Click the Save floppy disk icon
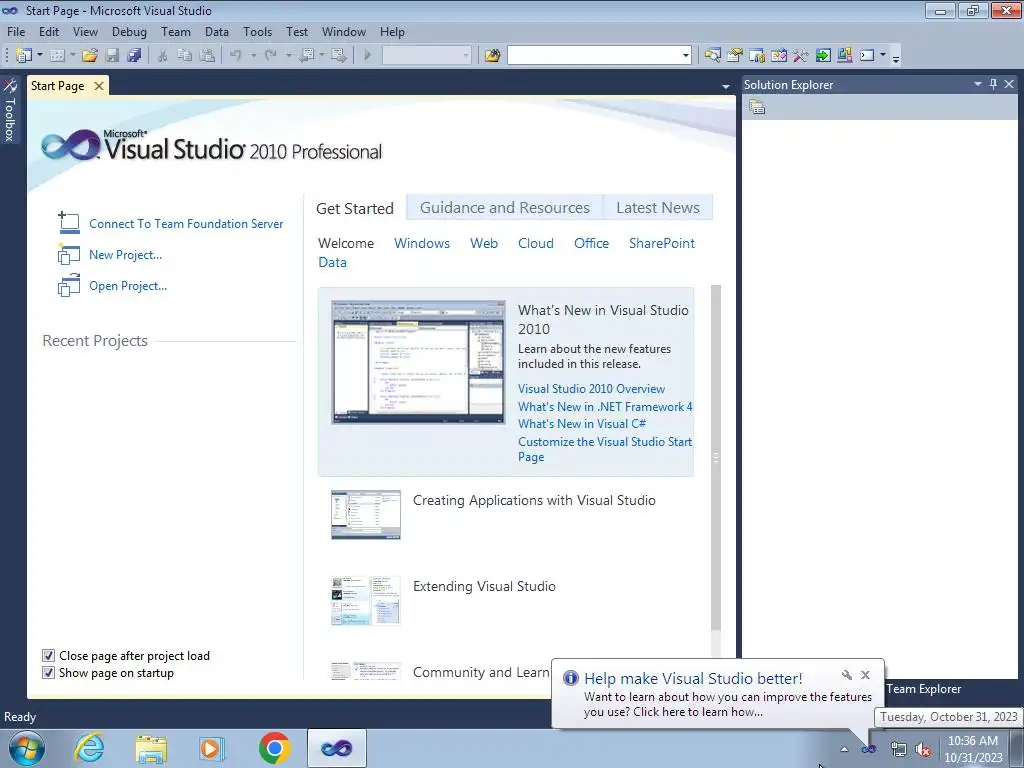Viewport: 1024px width, 768px height. click(112, 56)
